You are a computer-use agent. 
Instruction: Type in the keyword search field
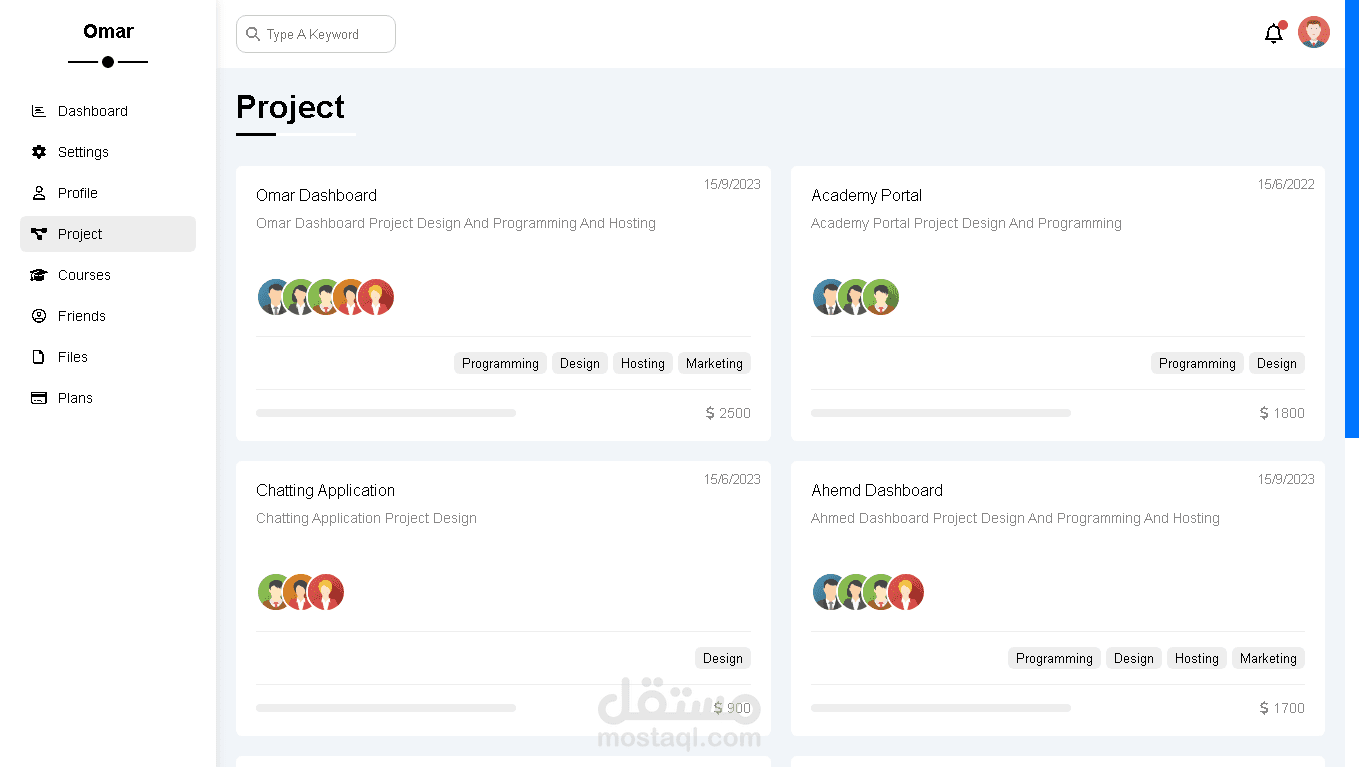click(326, 34)
